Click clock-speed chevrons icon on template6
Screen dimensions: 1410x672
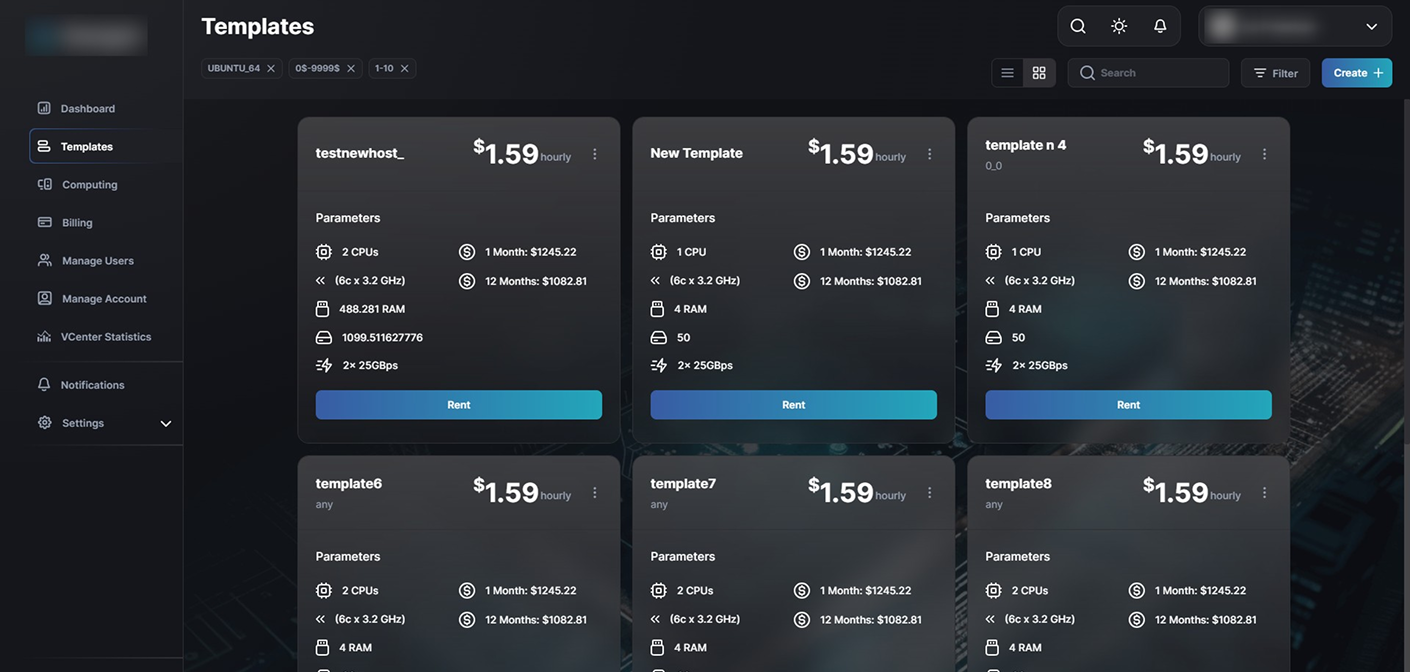321,620
